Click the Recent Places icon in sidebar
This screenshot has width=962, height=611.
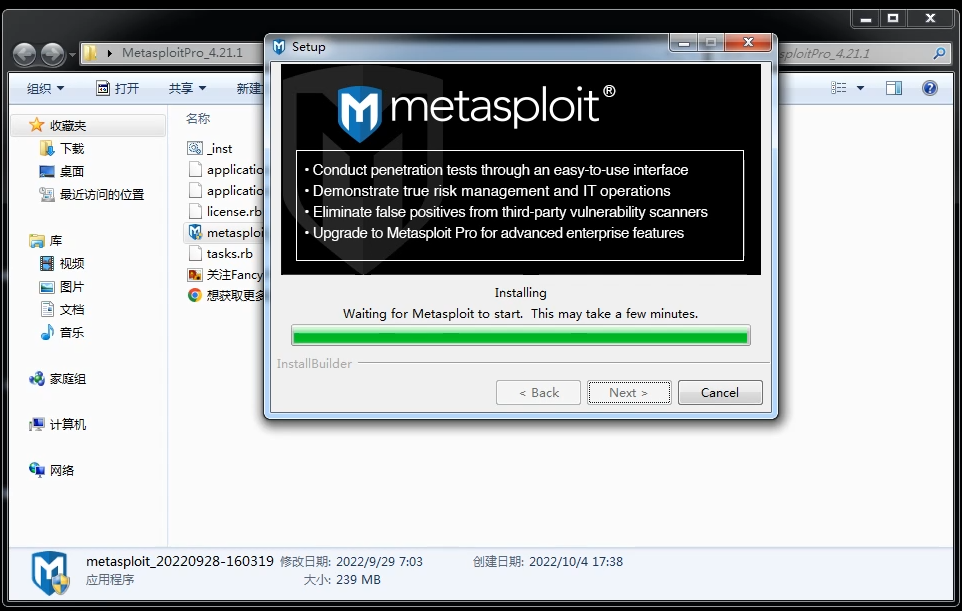(x=47, y=194)
